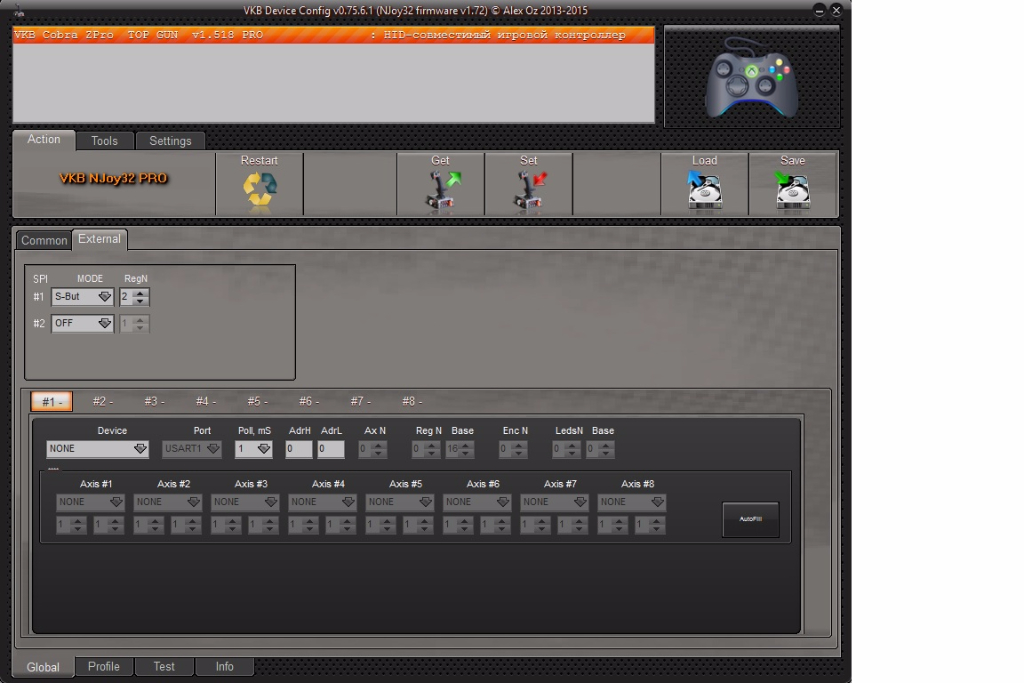Open the Test bottom tab
This screenshot has height=683, width=1024.
pyautogui.click(x=164, y=667)
